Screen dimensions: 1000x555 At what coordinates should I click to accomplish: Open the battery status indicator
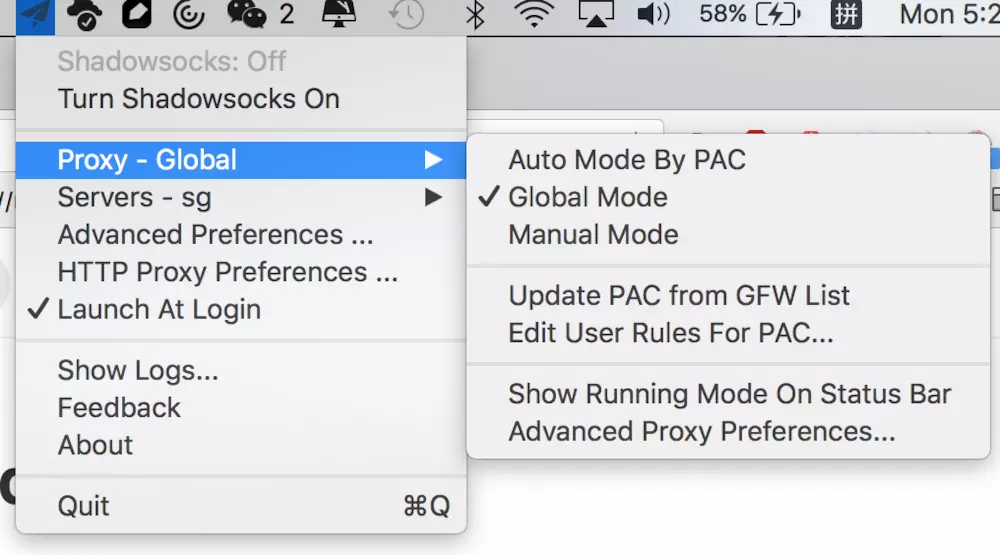752,14
